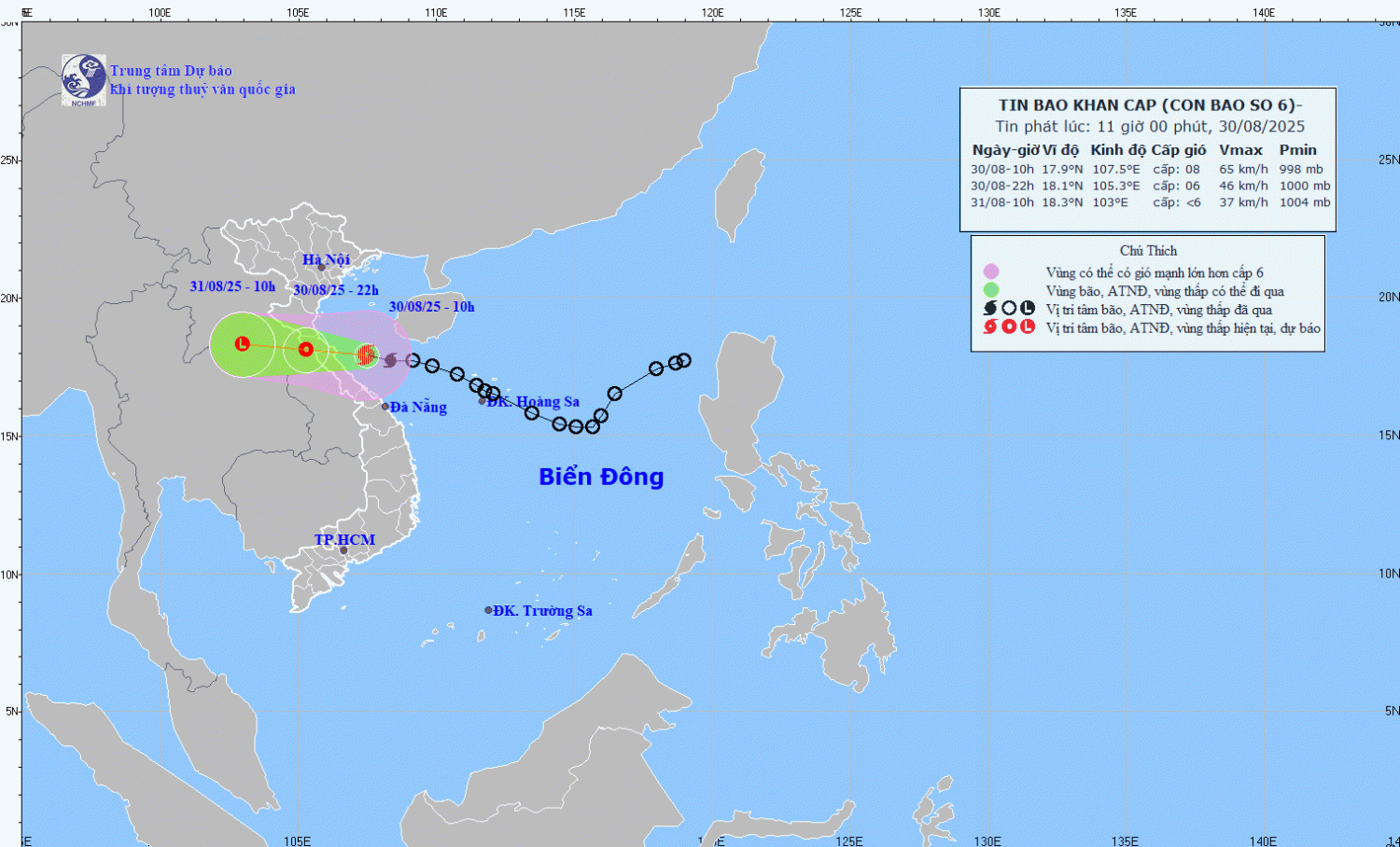
Task: Select the ĐK. Trường Sa label
Action: 542,611
